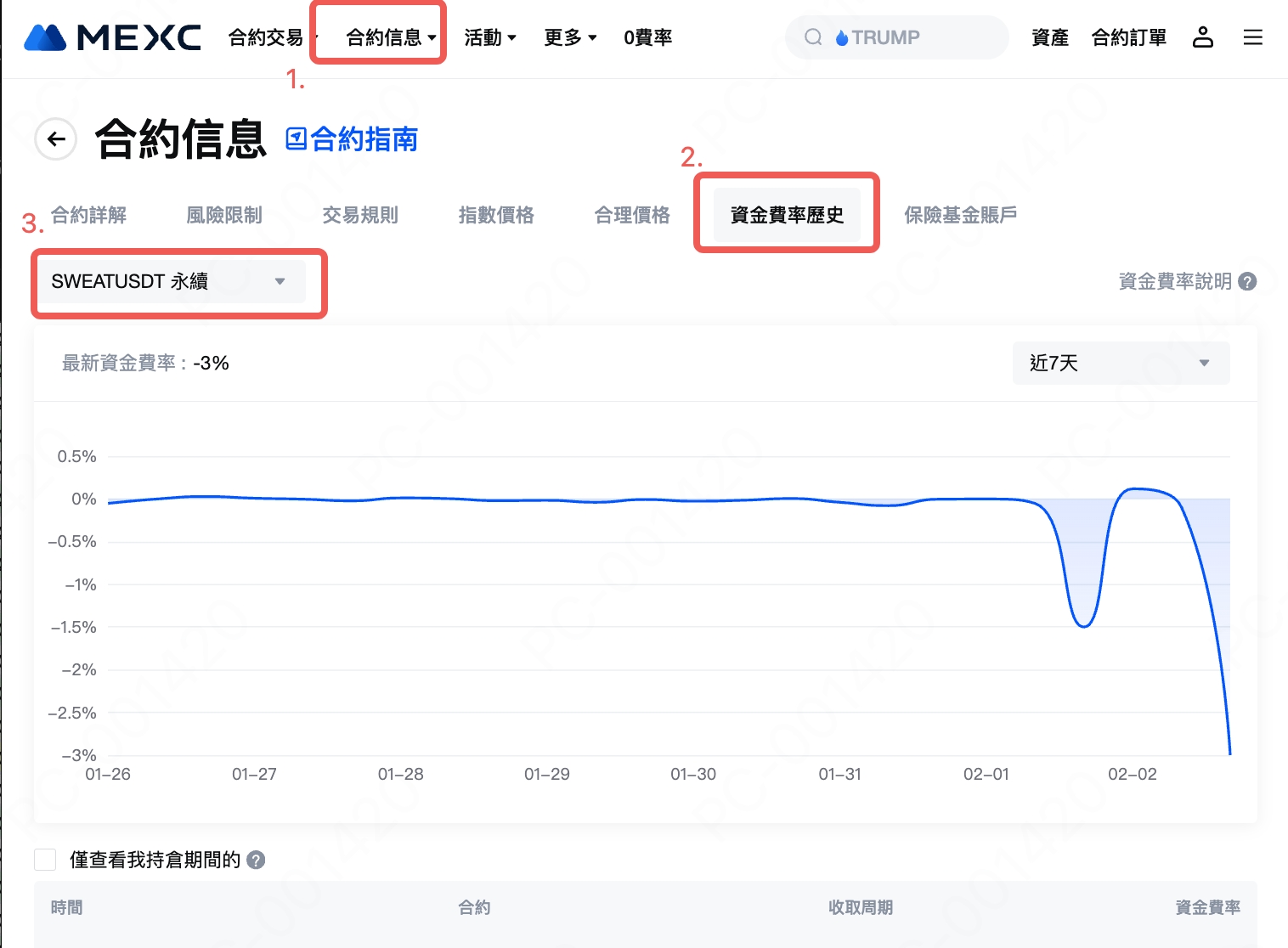Click the 合約指南 guide icon
The image size is (1288, 948).
coord(297,139)
